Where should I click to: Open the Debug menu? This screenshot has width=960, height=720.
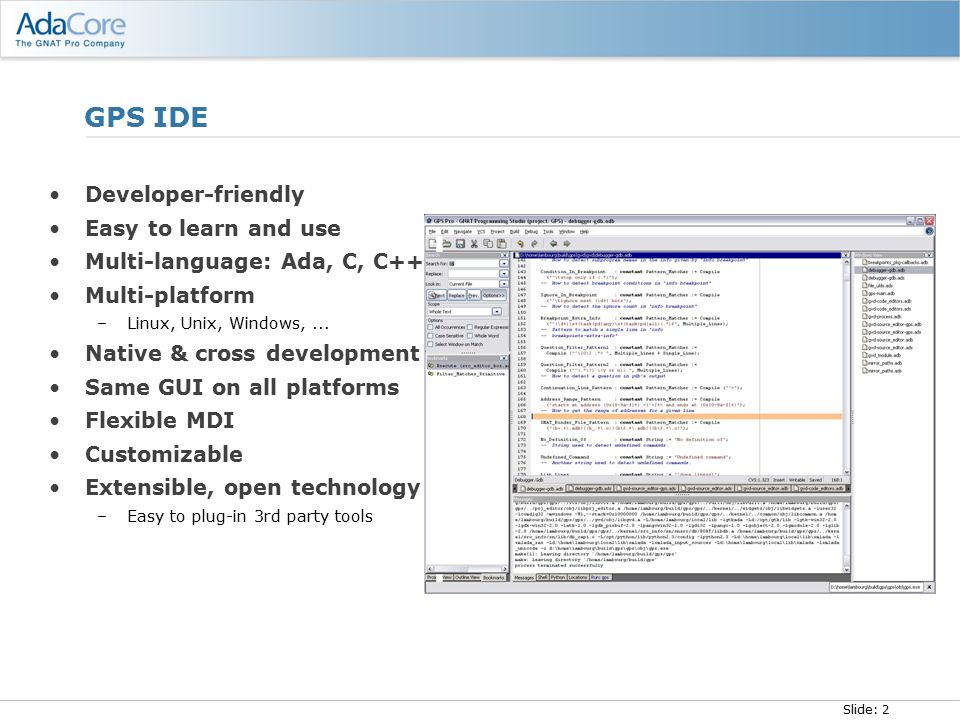pos(531,231)
